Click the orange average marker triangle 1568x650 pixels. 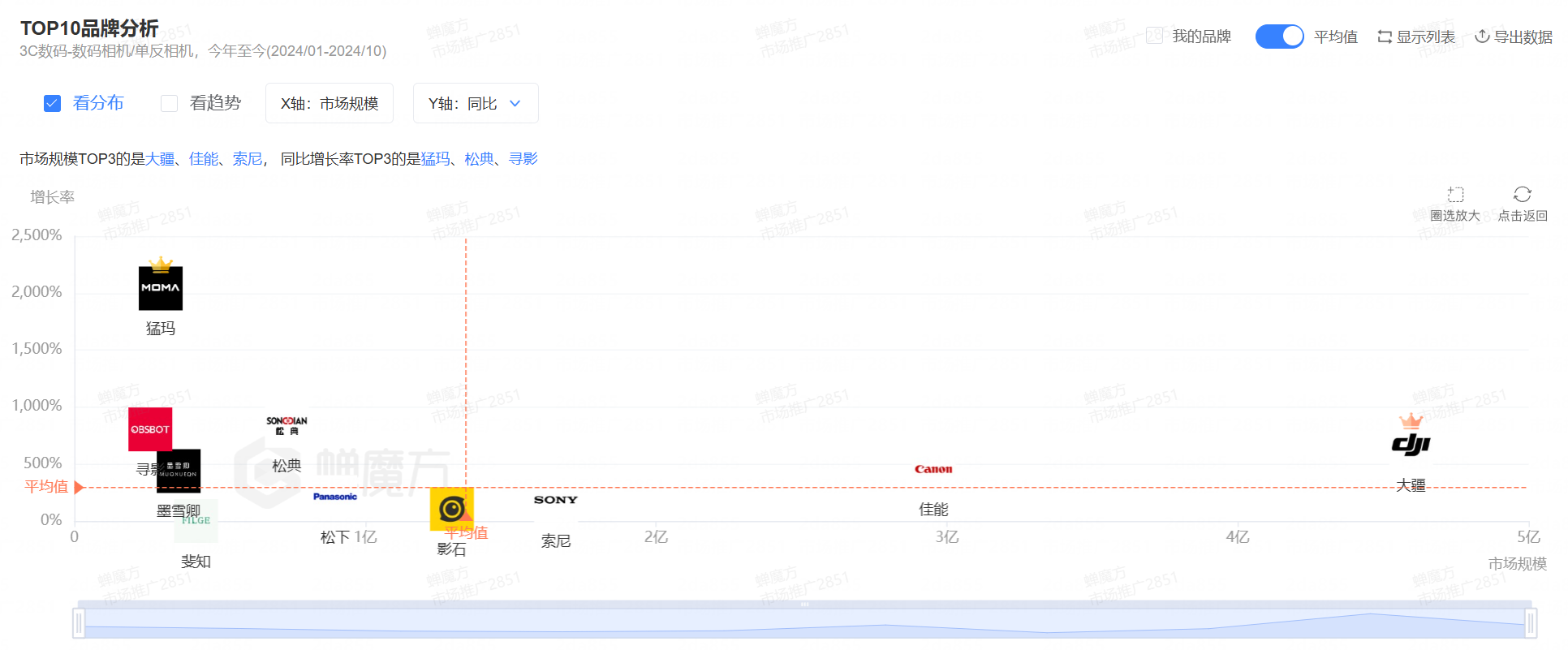pos(79,488)
